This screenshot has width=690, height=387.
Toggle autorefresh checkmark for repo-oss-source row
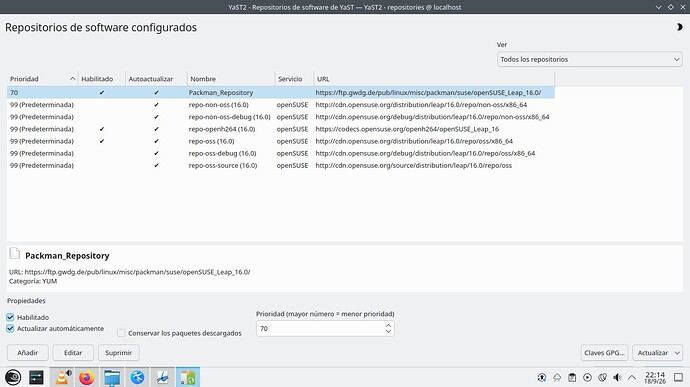[x=156, y=166]
